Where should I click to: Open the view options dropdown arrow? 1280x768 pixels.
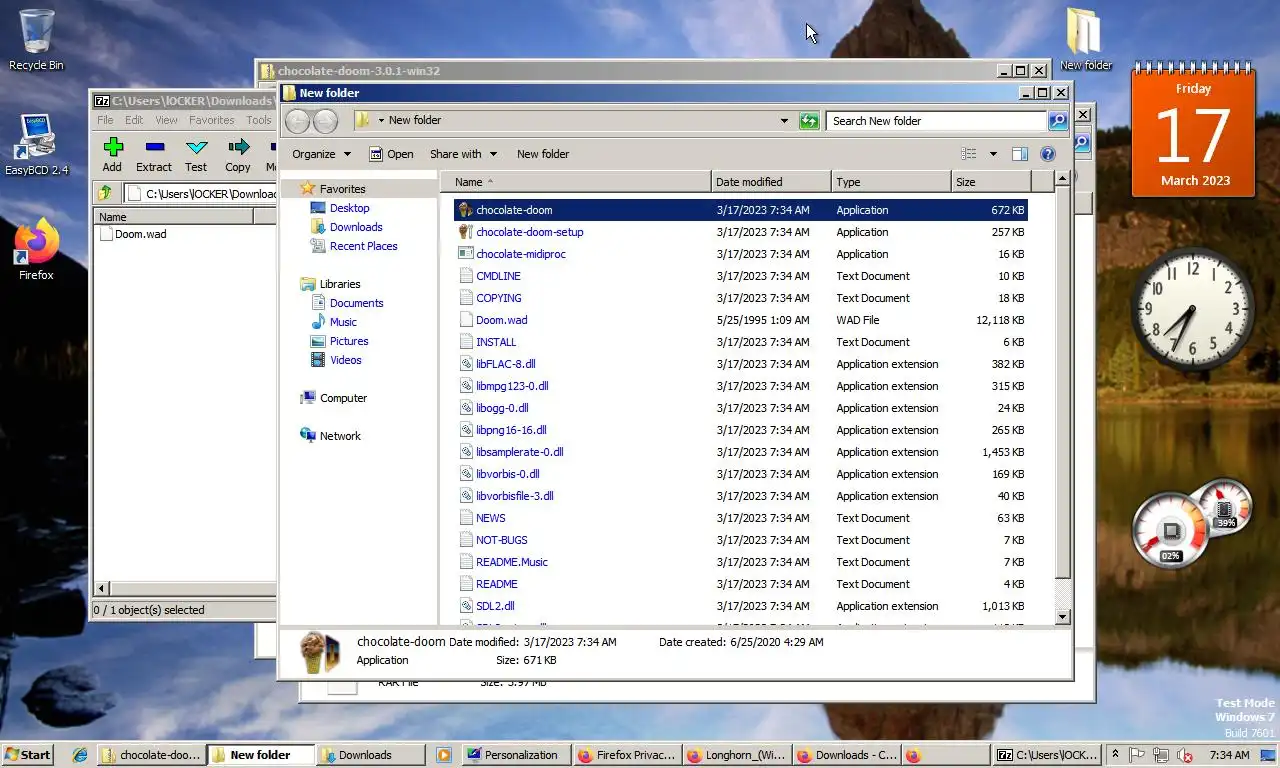point(993,154)
